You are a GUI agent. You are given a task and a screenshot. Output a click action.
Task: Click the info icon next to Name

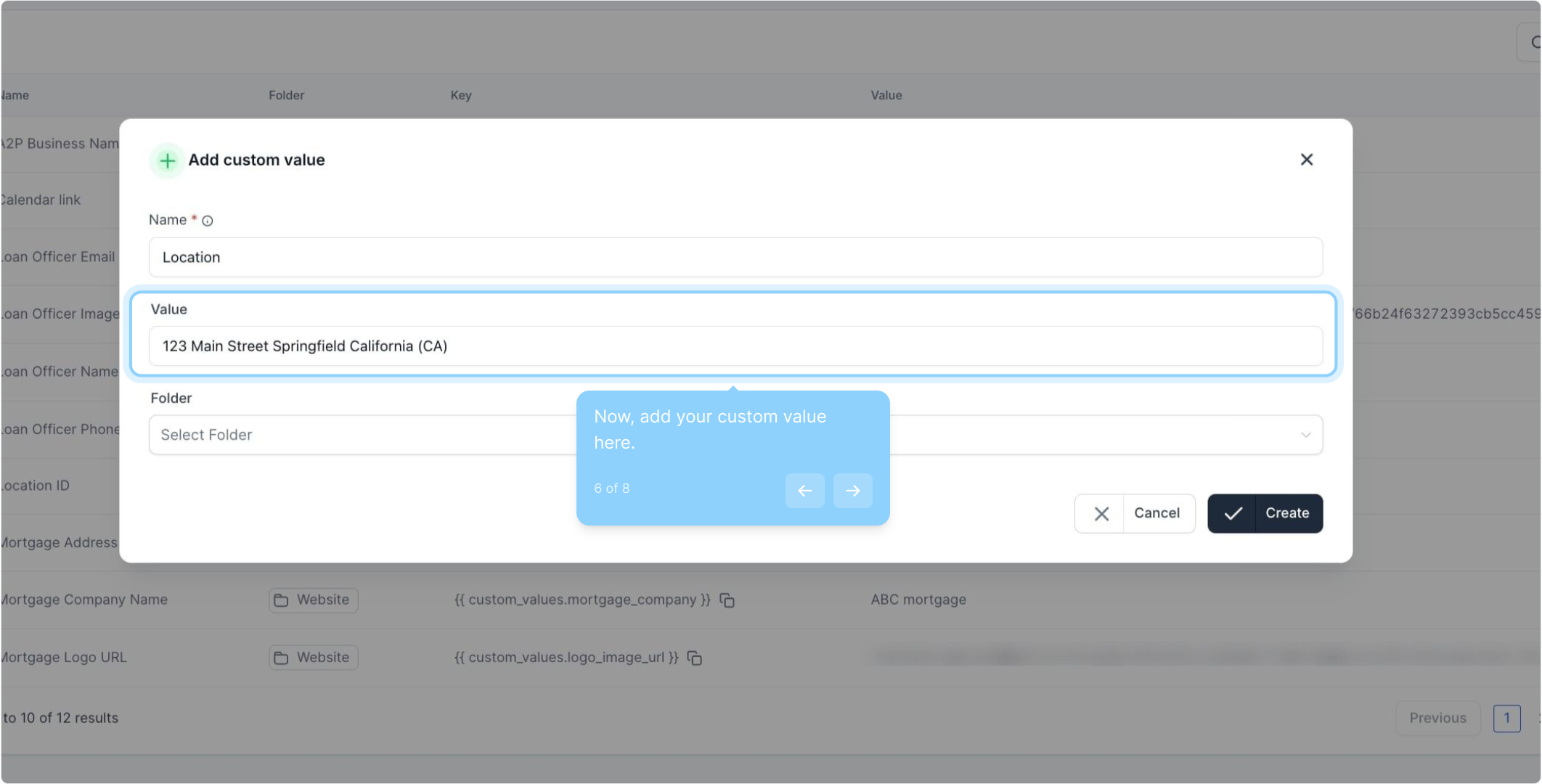point(208,221)
